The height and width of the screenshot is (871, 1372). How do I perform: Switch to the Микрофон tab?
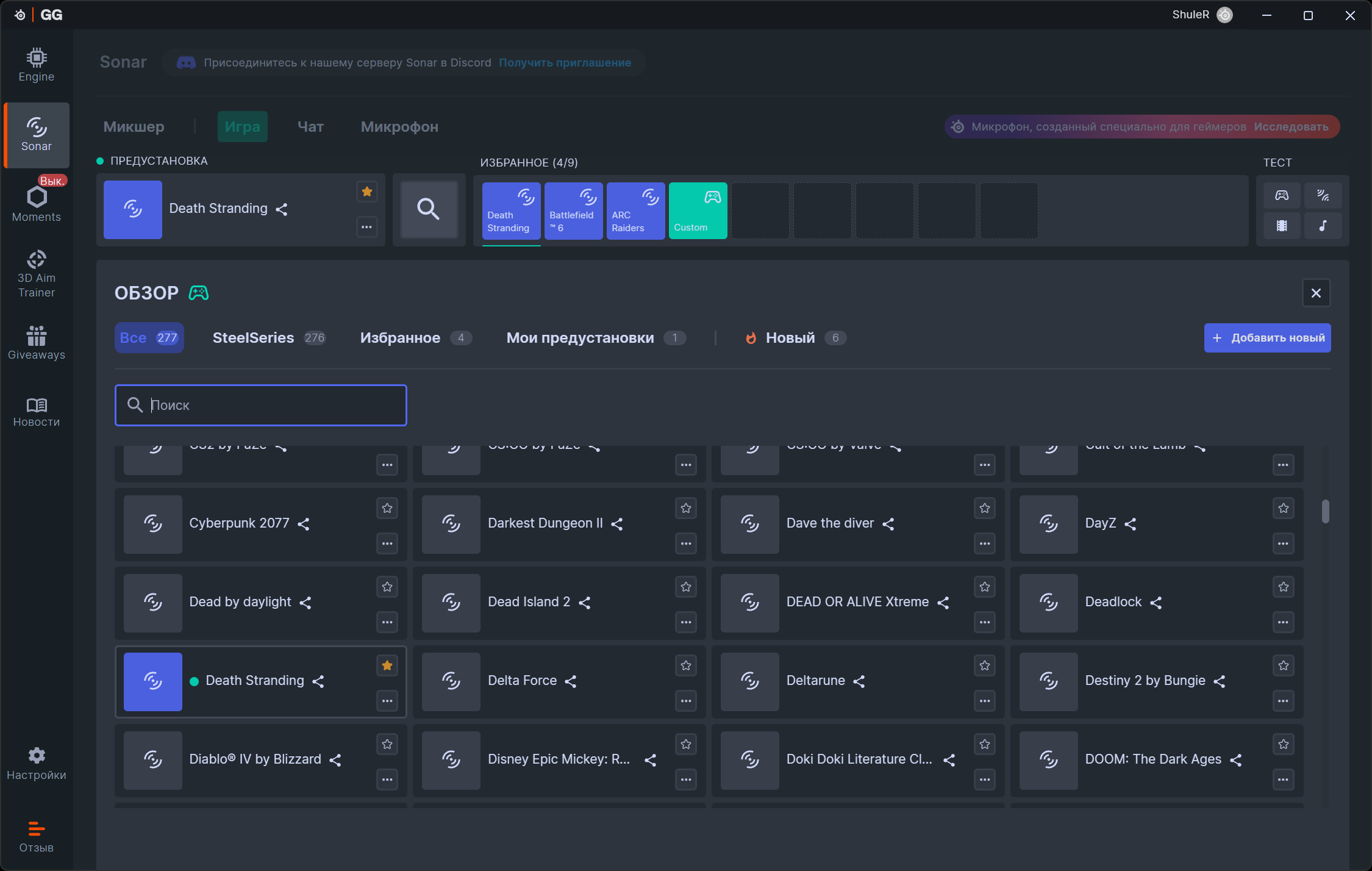click(399, 127)
